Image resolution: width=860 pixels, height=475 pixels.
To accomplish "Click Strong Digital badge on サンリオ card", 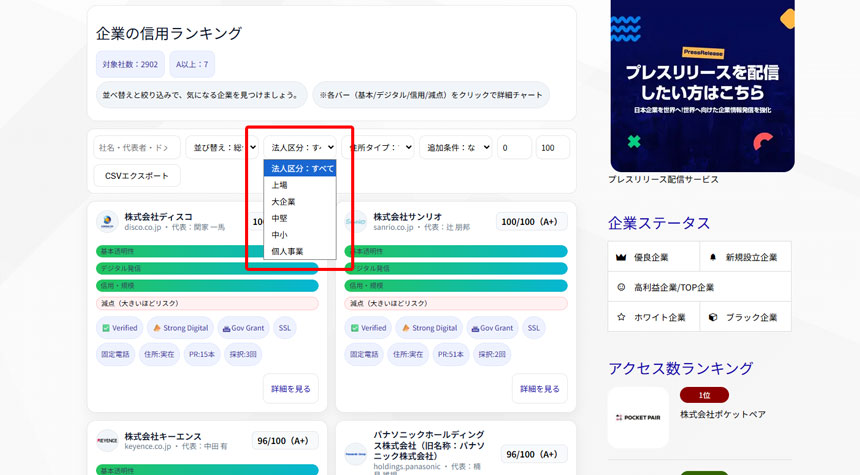I will 429,328.
